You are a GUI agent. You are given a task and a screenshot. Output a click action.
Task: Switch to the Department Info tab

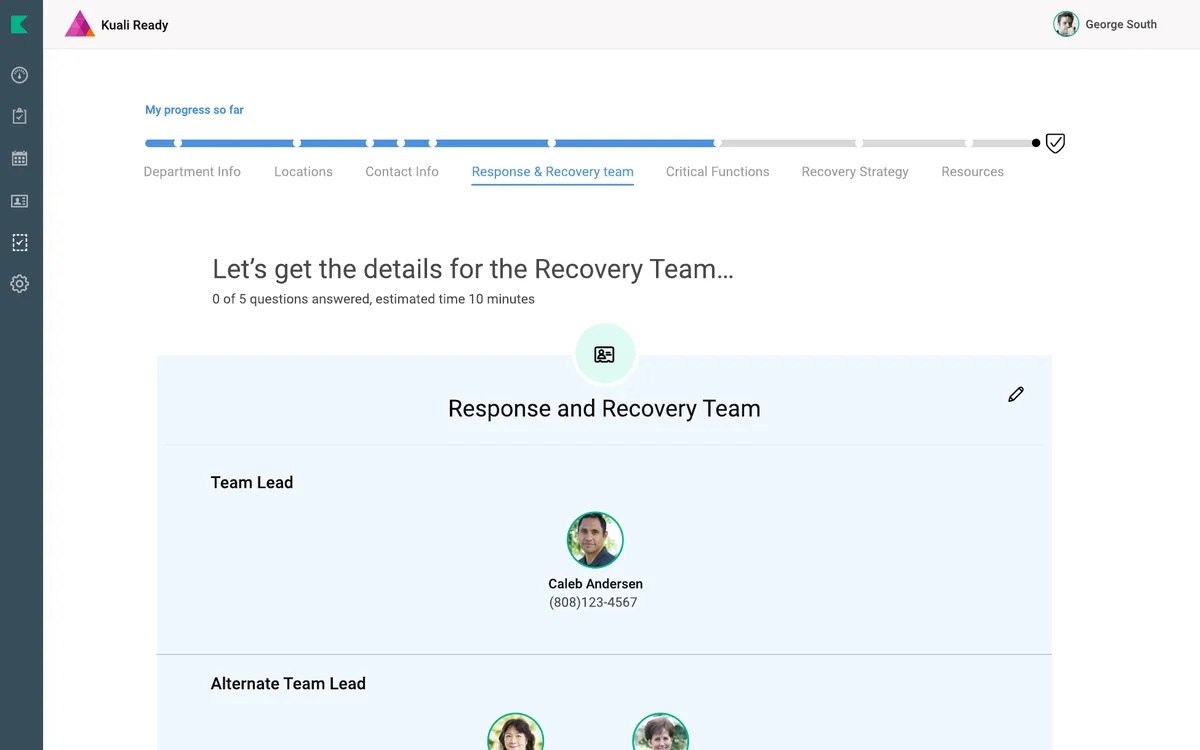(x=192, y=172)
